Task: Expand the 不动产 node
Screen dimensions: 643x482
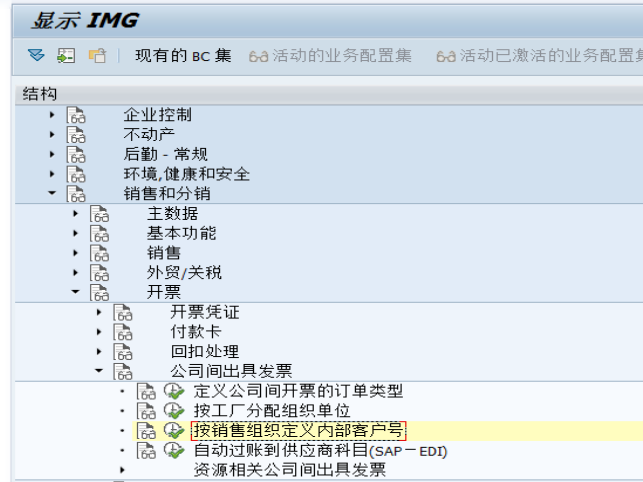Action: [x=52, y=135]
